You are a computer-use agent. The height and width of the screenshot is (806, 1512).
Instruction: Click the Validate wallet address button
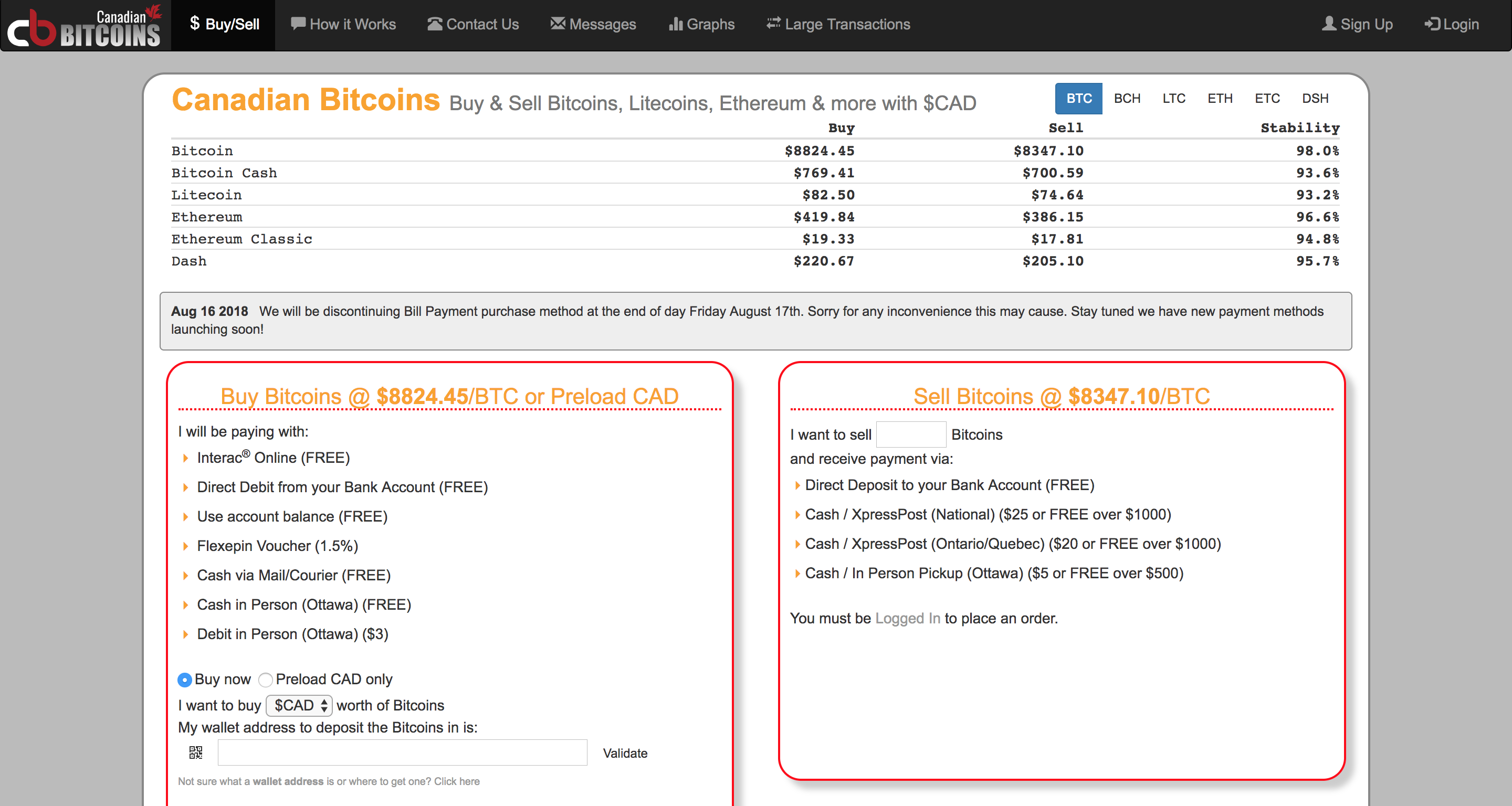(625, 753)
